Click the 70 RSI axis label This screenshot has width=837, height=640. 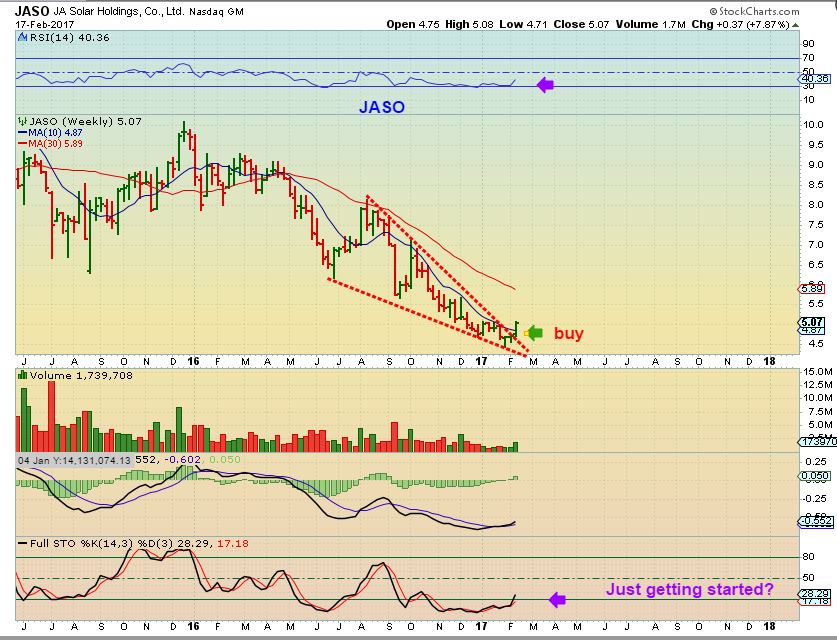pyautogui.click(x=808, y=58)
